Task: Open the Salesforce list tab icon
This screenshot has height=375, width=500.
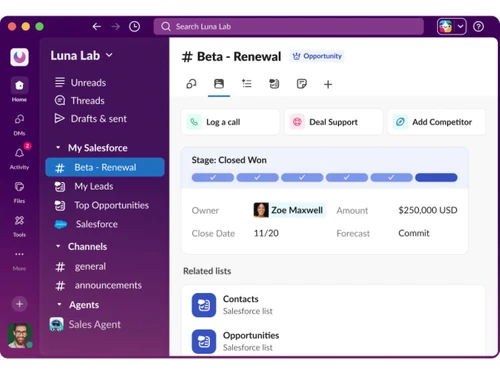Action: 274,84
